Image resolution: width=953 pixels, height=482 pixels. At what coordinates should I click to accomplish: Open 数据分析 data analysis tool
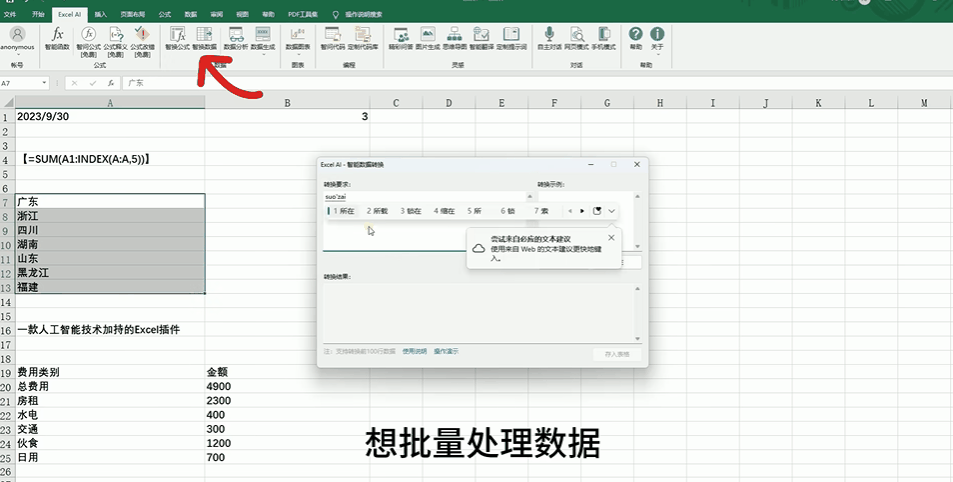[x=236, y=34]
